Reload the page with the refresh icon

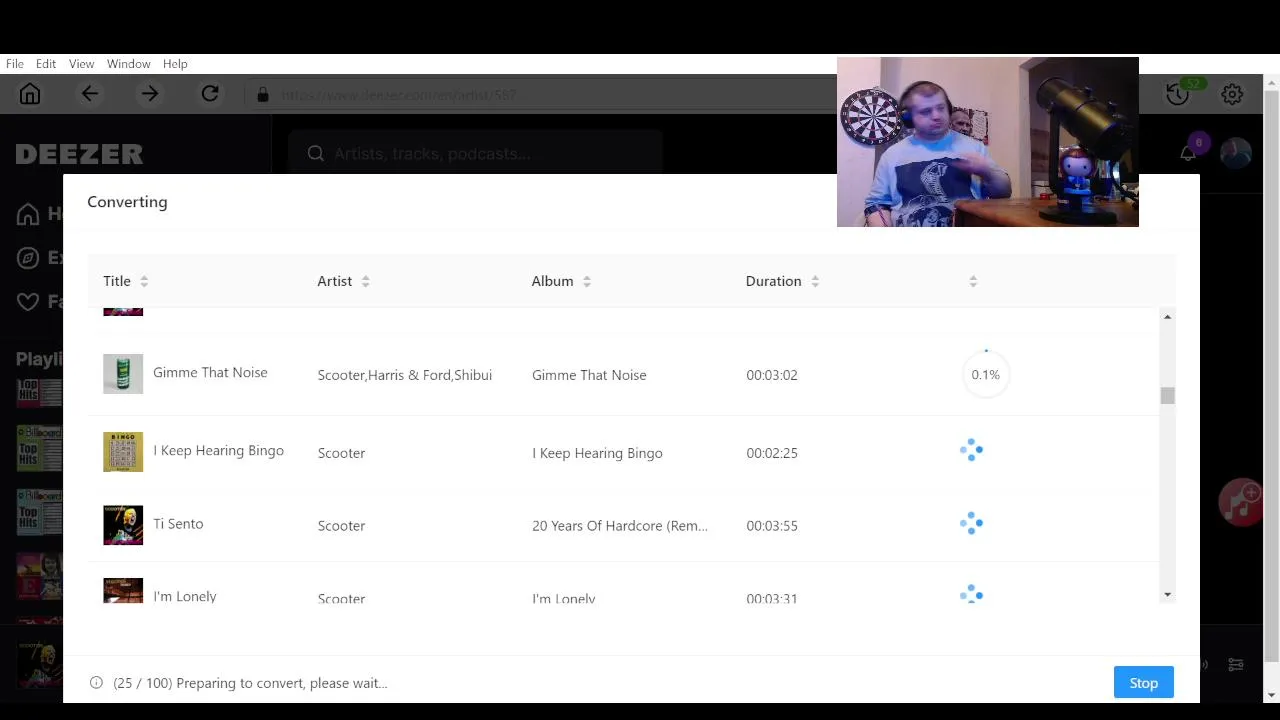pyautogui.click(x=210, y=94)
